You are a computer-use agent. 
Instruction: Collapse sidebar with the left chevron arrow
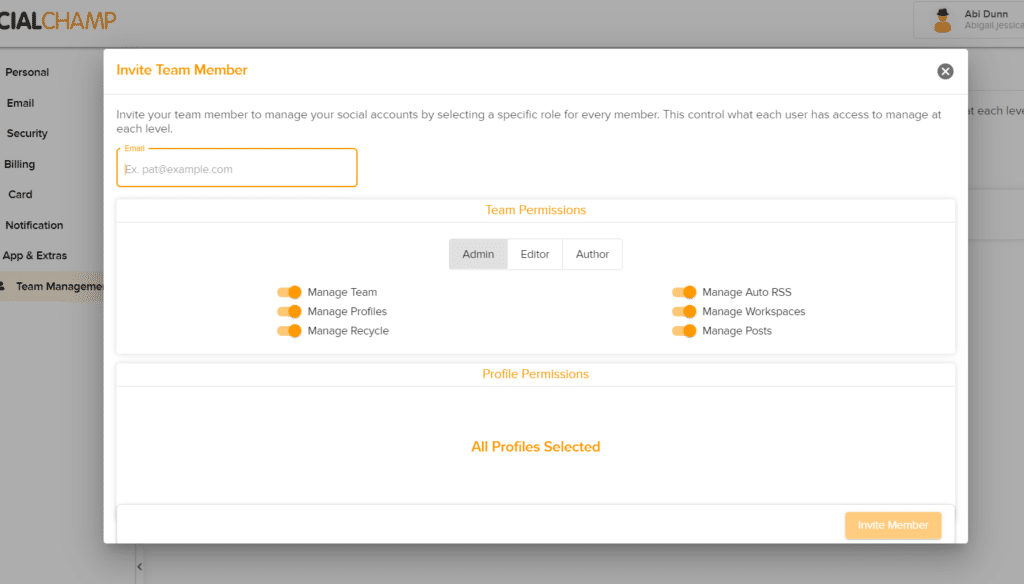pyautogui.click(x=139, y=566)
